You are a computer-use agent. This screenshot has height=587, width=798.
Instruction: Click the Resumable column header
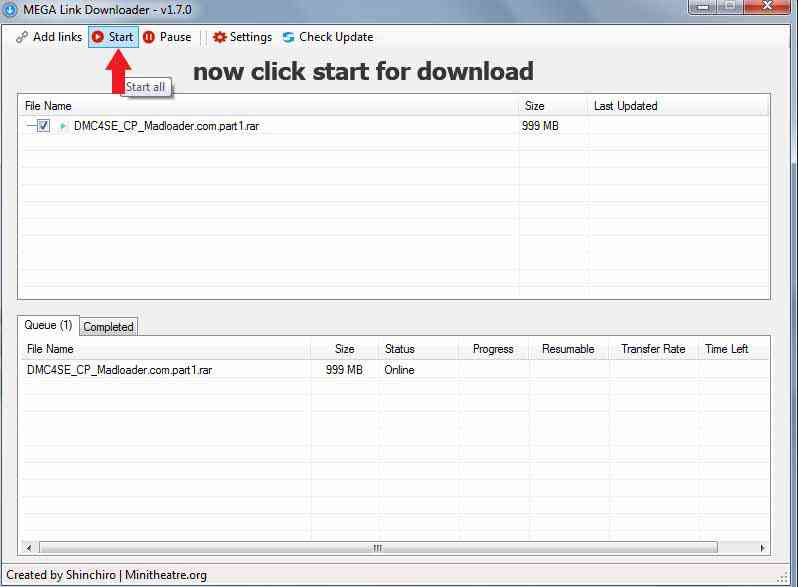point(568,349)
